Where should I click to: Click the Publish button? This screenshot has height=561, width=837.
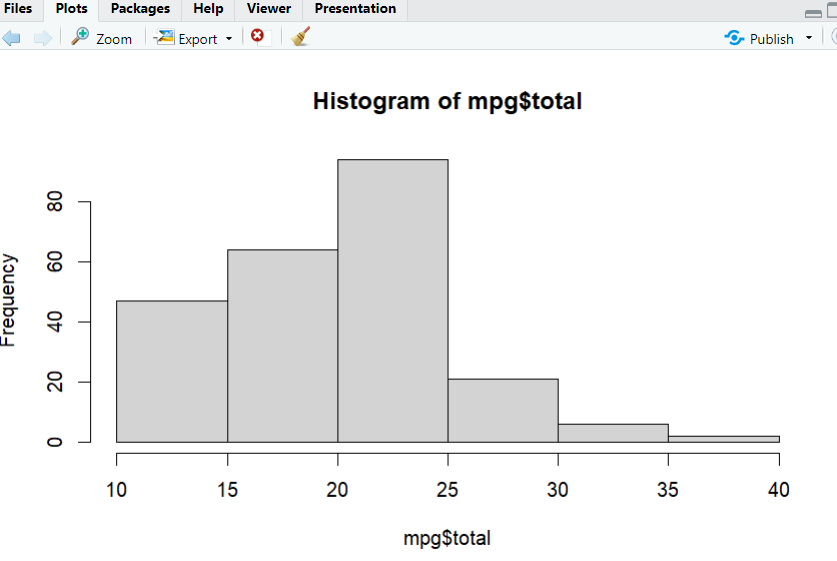(x=759, y=38)
